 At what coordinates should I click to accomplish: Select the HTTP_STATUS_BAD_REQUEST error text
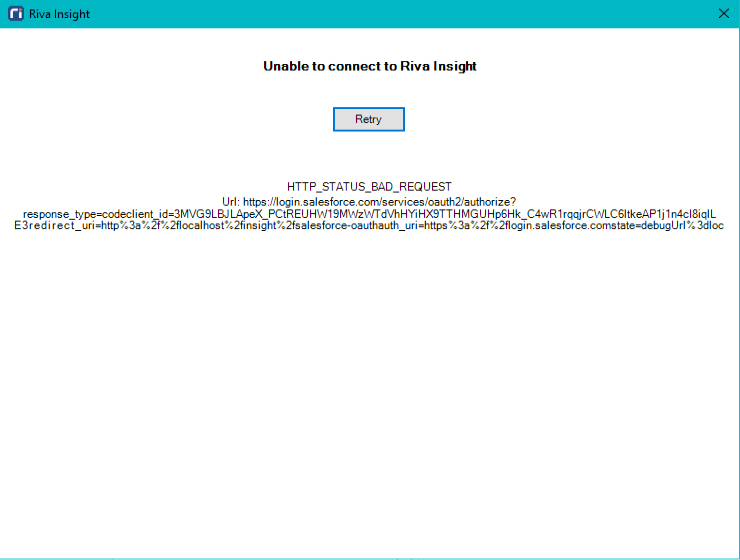coord(369,187)
